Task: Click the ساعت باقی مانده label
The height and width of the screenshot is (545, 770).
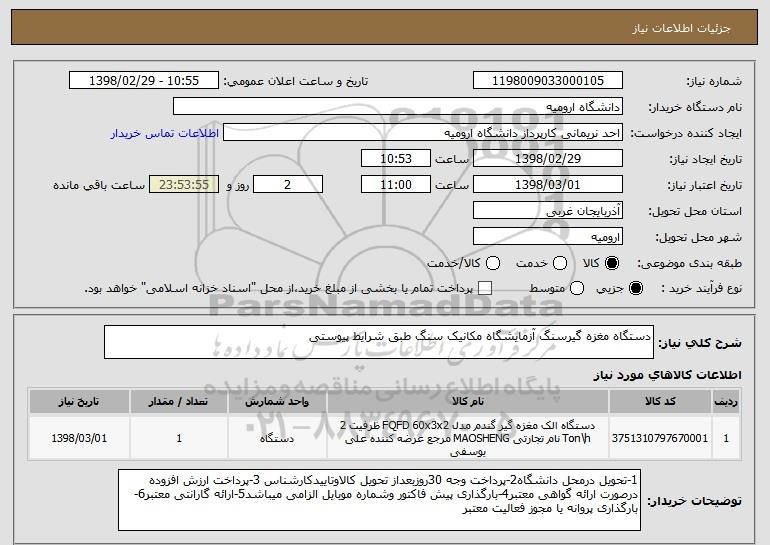Action: tap(99, 185)
